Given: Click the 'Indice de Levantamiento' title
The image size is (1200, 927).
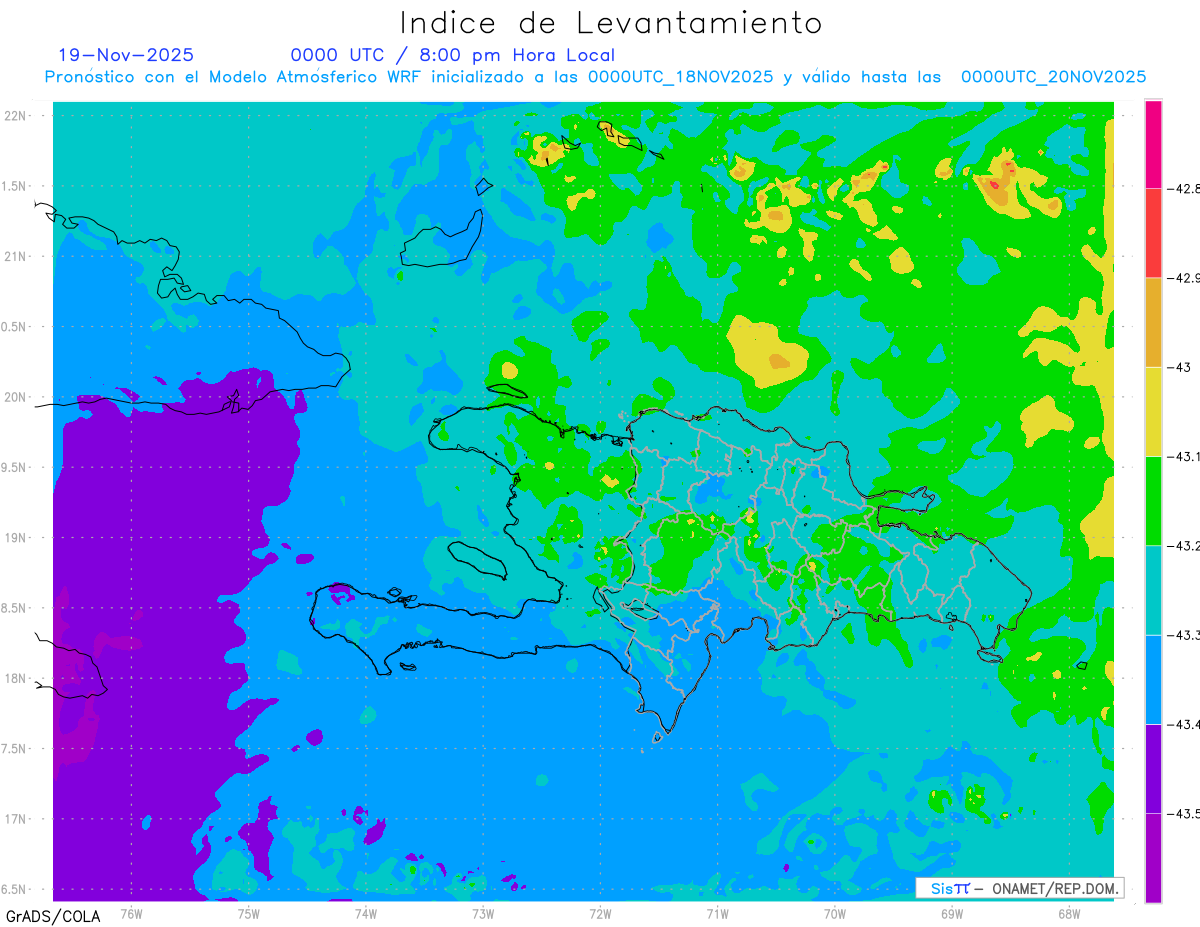Looking at the screenshot, I should (611, 23).
